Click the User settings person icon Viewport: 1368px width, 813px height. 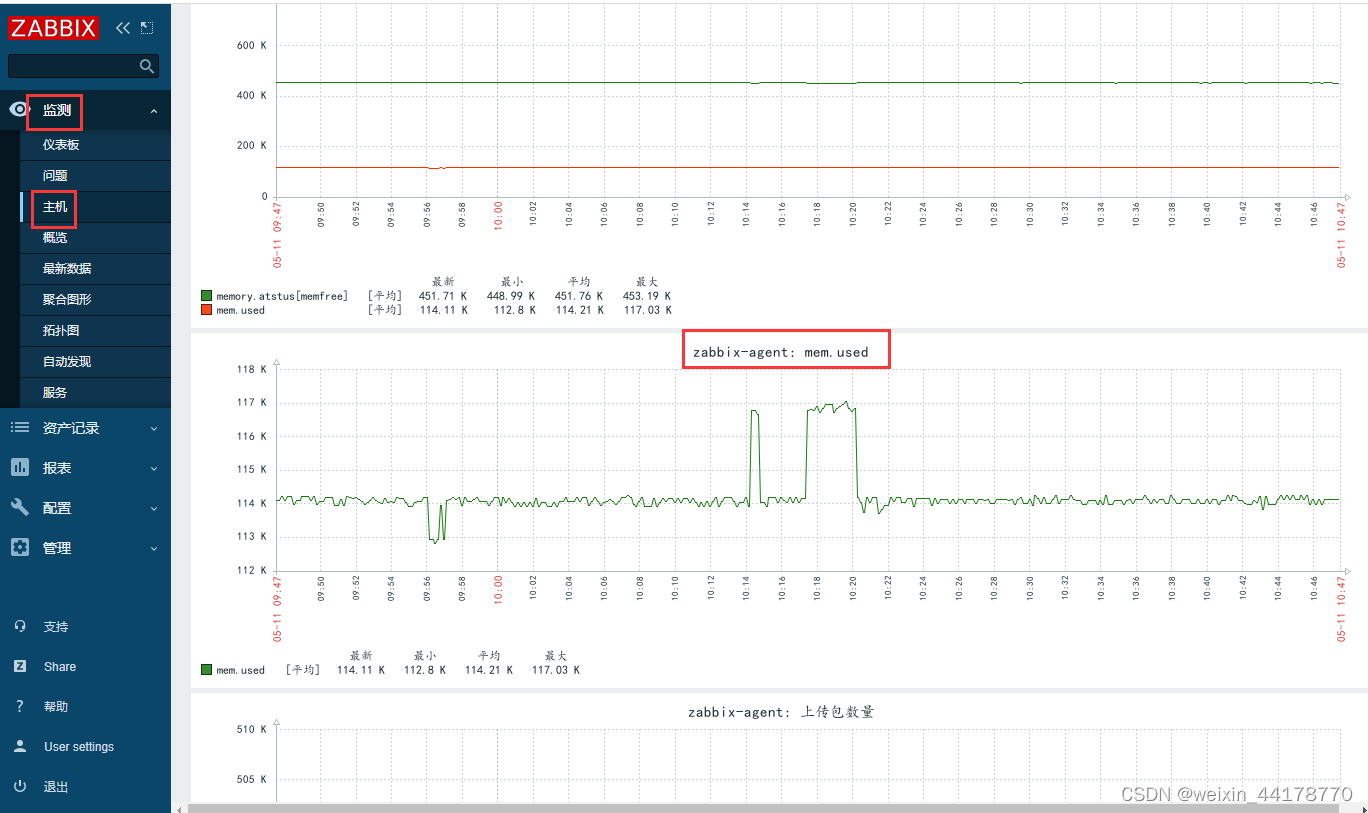coord(20,746)
